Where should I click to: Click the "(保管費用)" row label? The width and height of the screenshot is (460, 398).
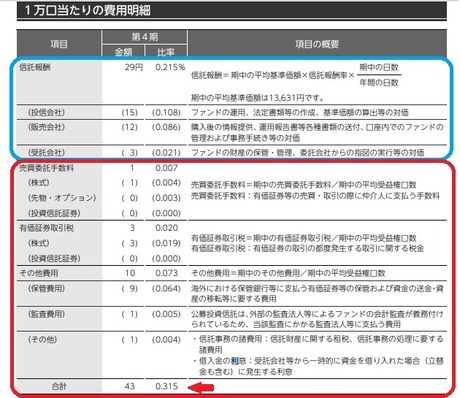tap(46, 289)
